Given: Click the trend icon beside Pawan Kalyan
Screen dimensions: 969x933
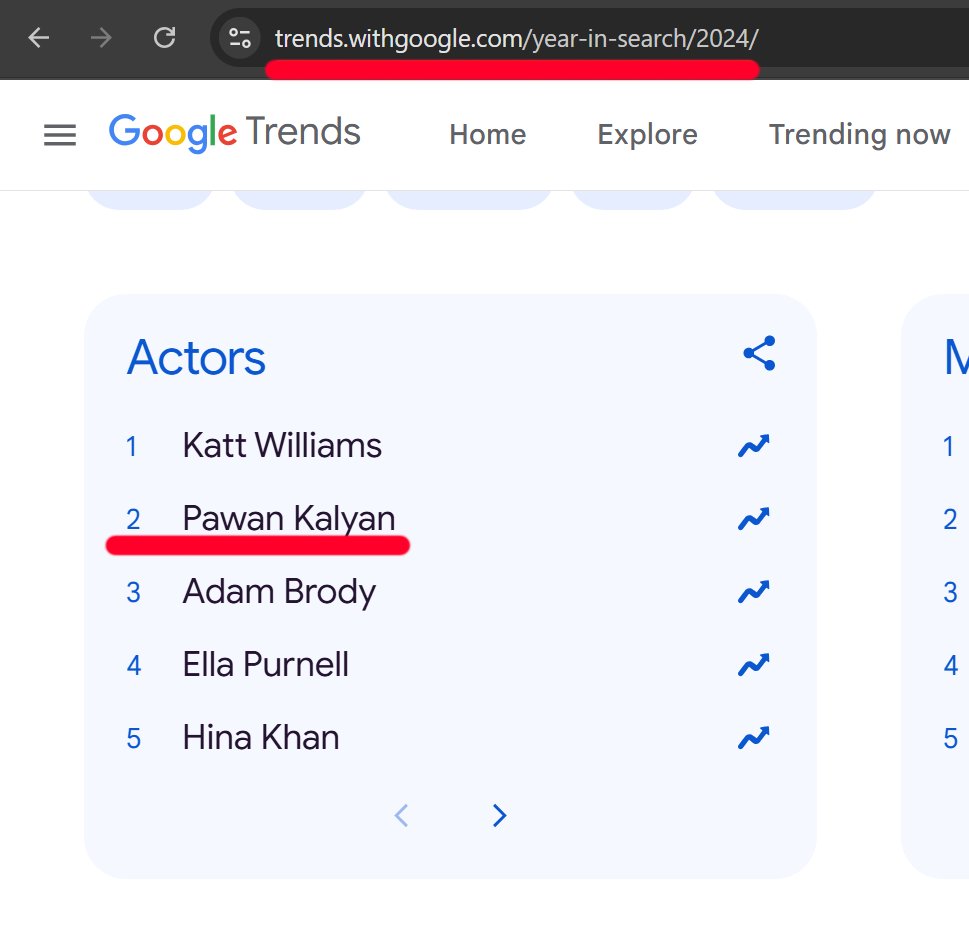Looking at the screenshot, I should point(754,518).
